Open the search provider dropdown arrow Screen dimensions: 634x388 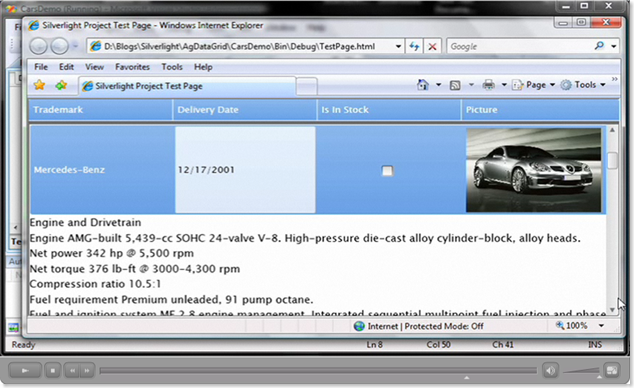(614, 46)
